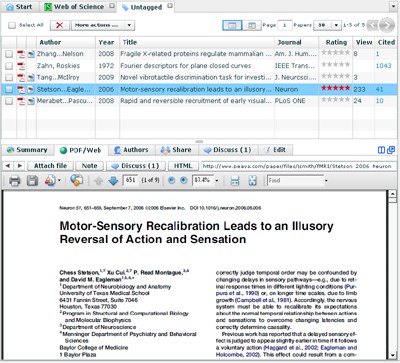Screen dimensions: 400x363
Task: Change five-star rating of Stetson paper
Action: pos(335,88)
